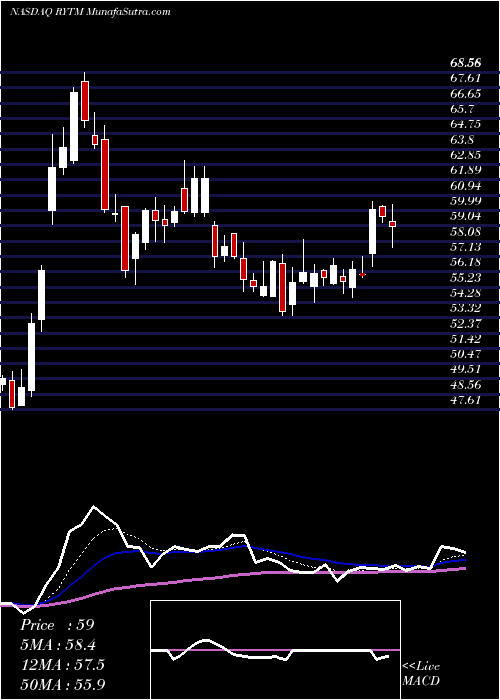Viewport: 500px width, 700px height.
Task: Click the 60.94 price axis label
Action: tap(466, 186)
